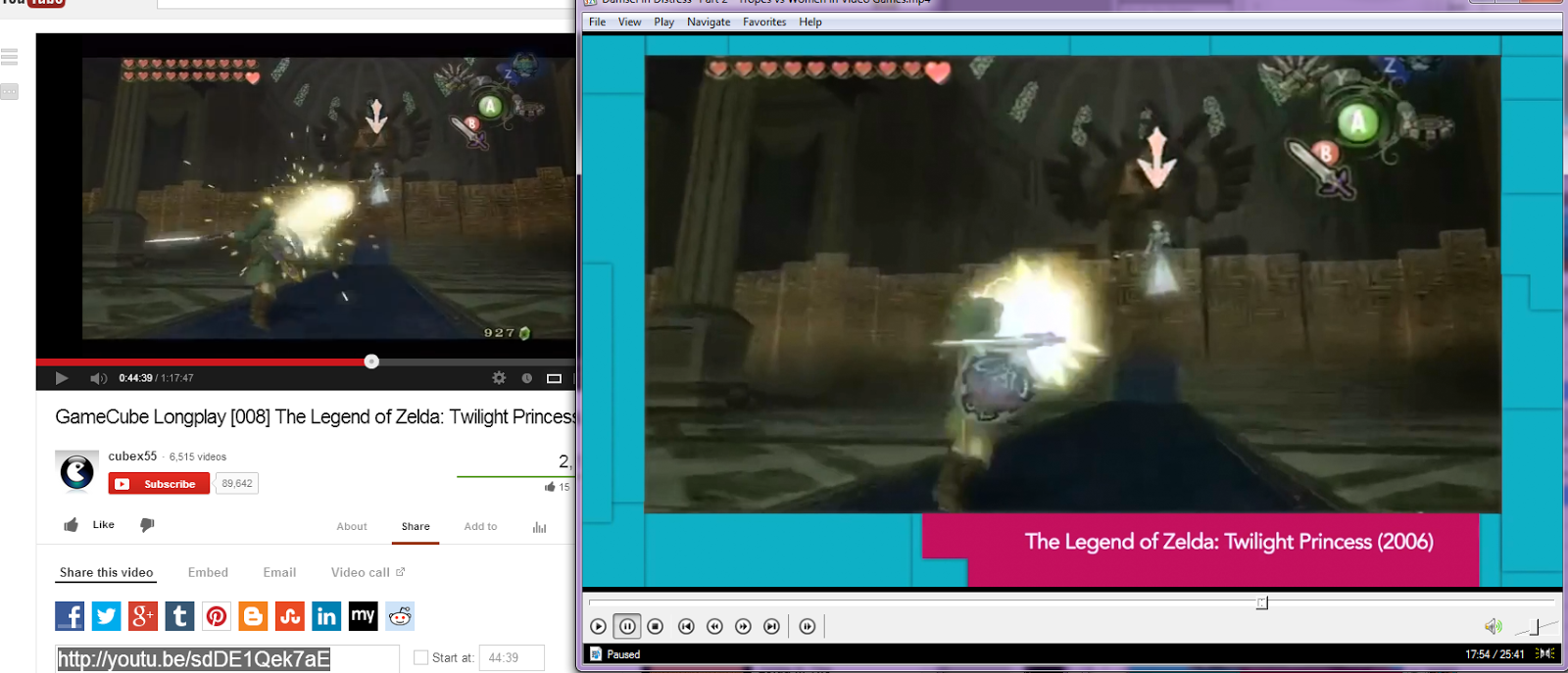Viewport: 1568px width, 673px height.
Task: Toggle YouTube player volume mute
Action: pos(98,378)
